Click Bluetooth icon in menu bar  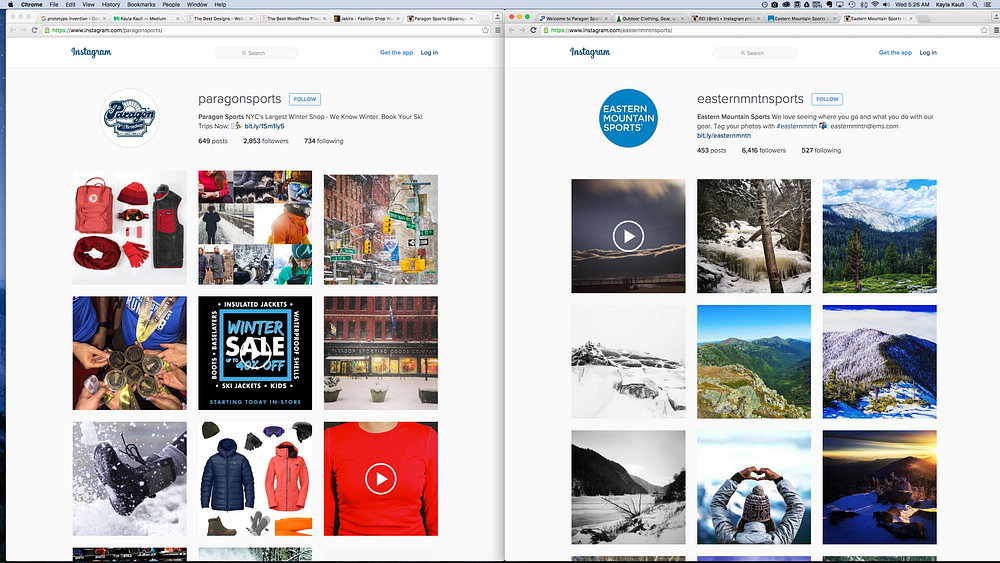coord(864,4)
